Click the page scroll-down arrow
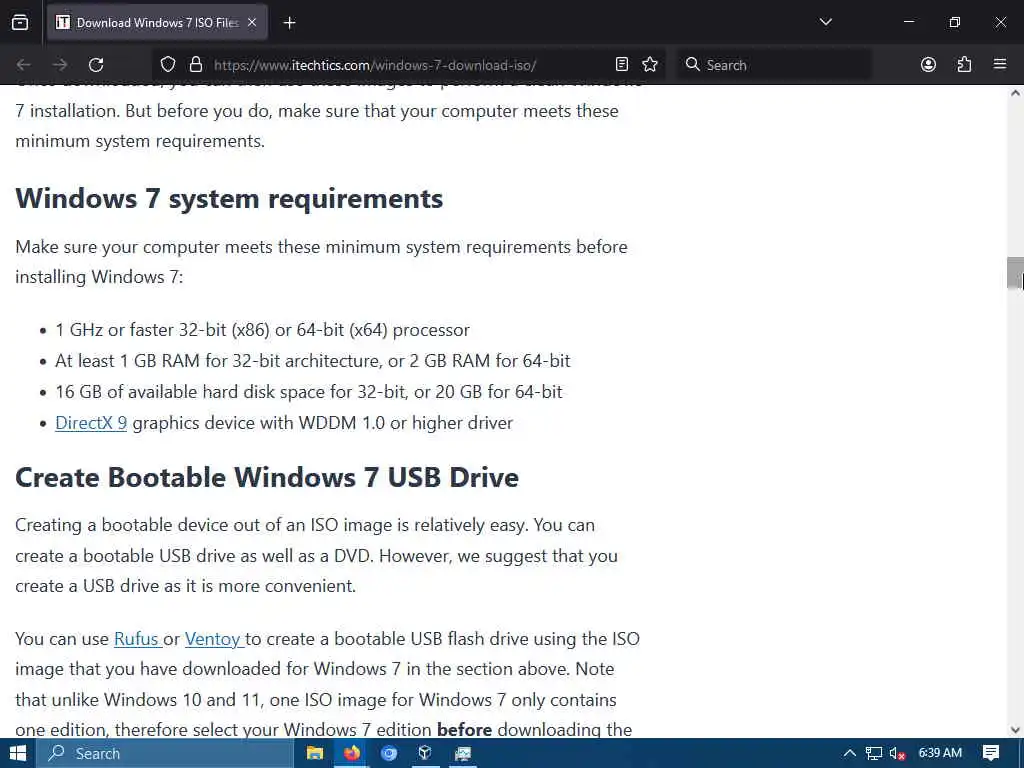The width and height of the screenshot is (1024, 768). tap(1015, 730)
